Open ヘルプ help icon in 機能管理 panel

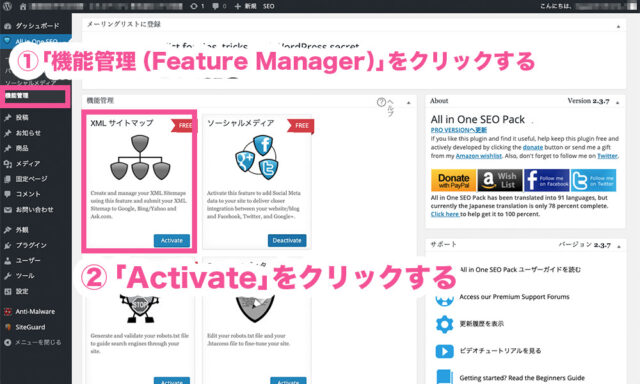click(x=381, y=102)
